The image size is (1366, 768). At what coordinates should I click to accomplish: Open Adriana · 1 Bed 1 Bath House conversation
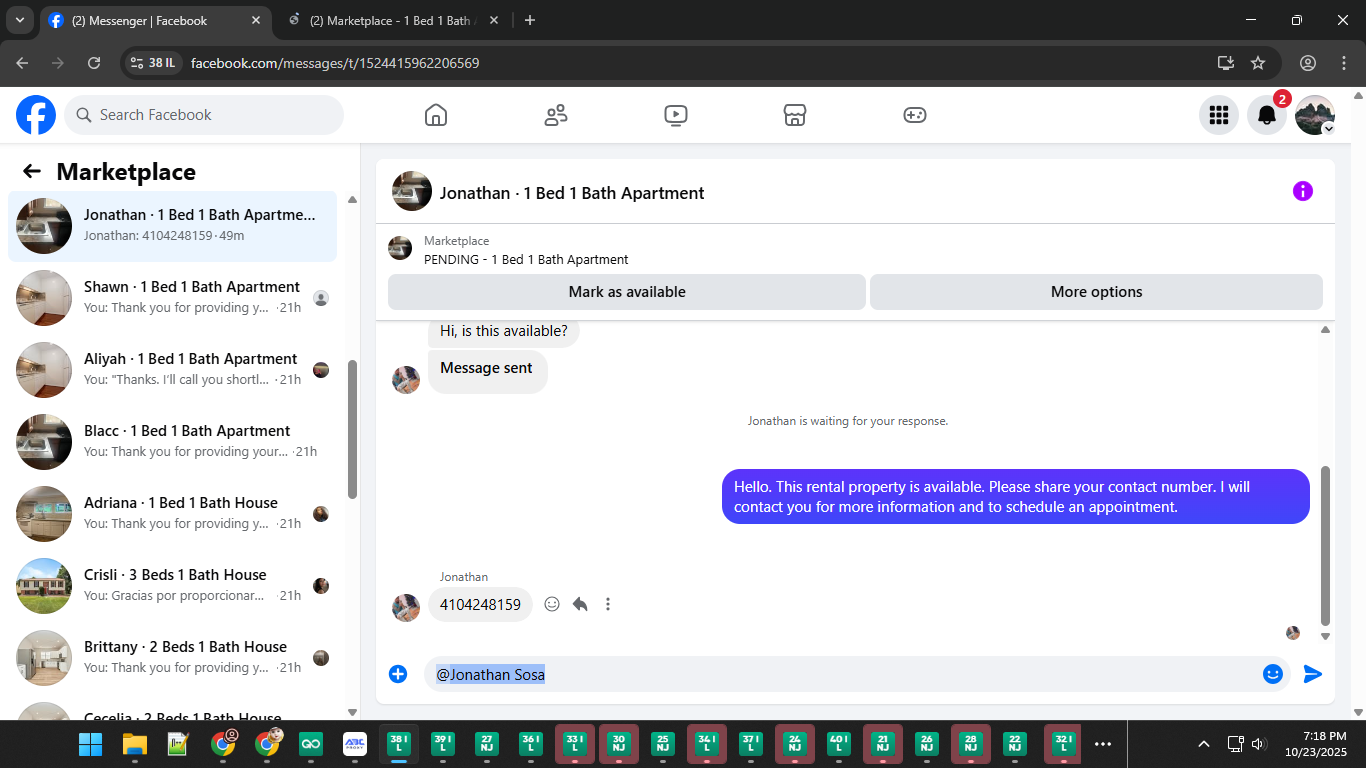172,514
